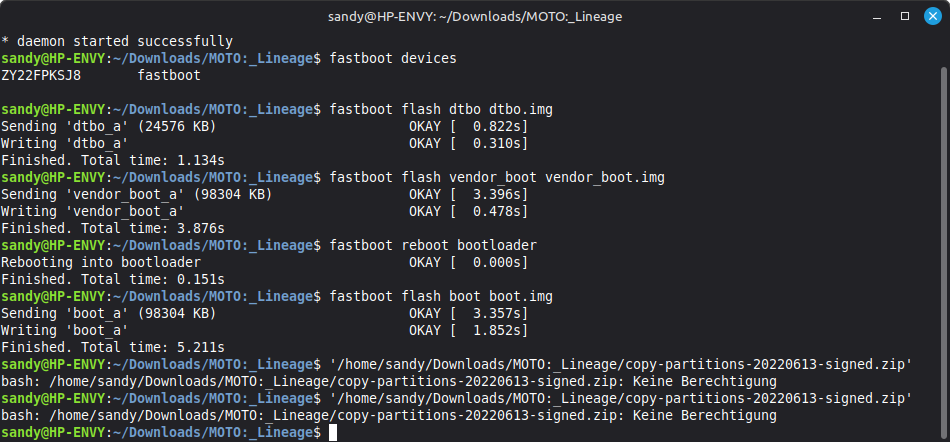
Task: Click the 'fastboot devices' command text
Action: pos(392,59)
